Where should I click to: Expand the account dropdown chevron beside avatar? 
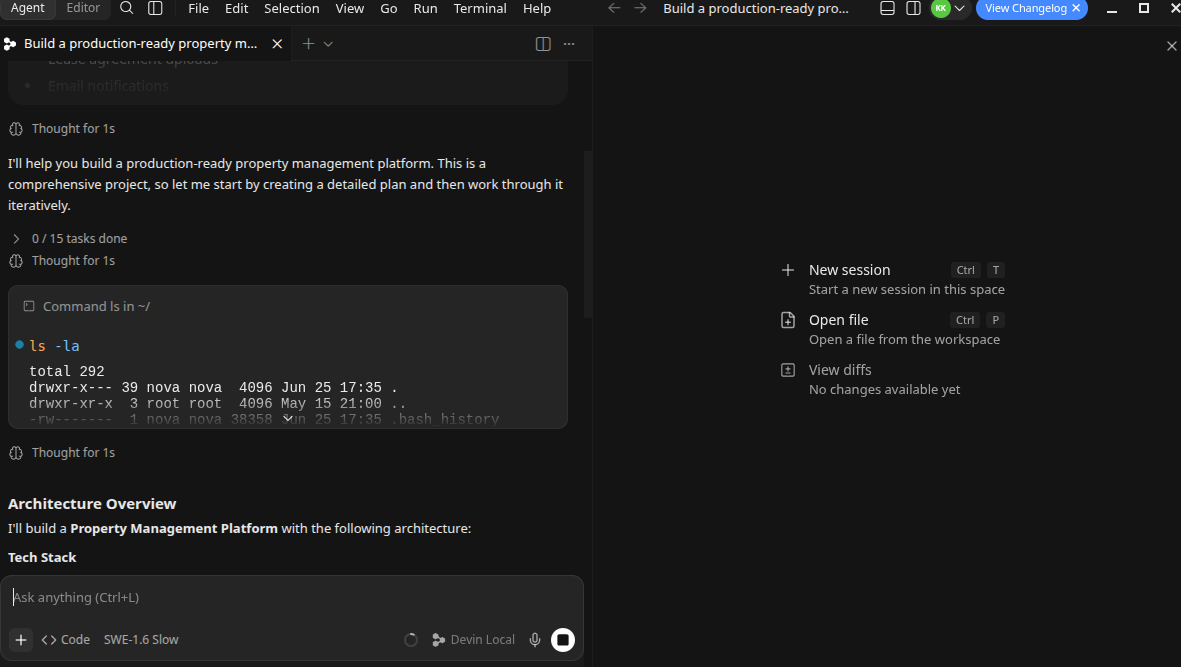[x=960, y=8]
